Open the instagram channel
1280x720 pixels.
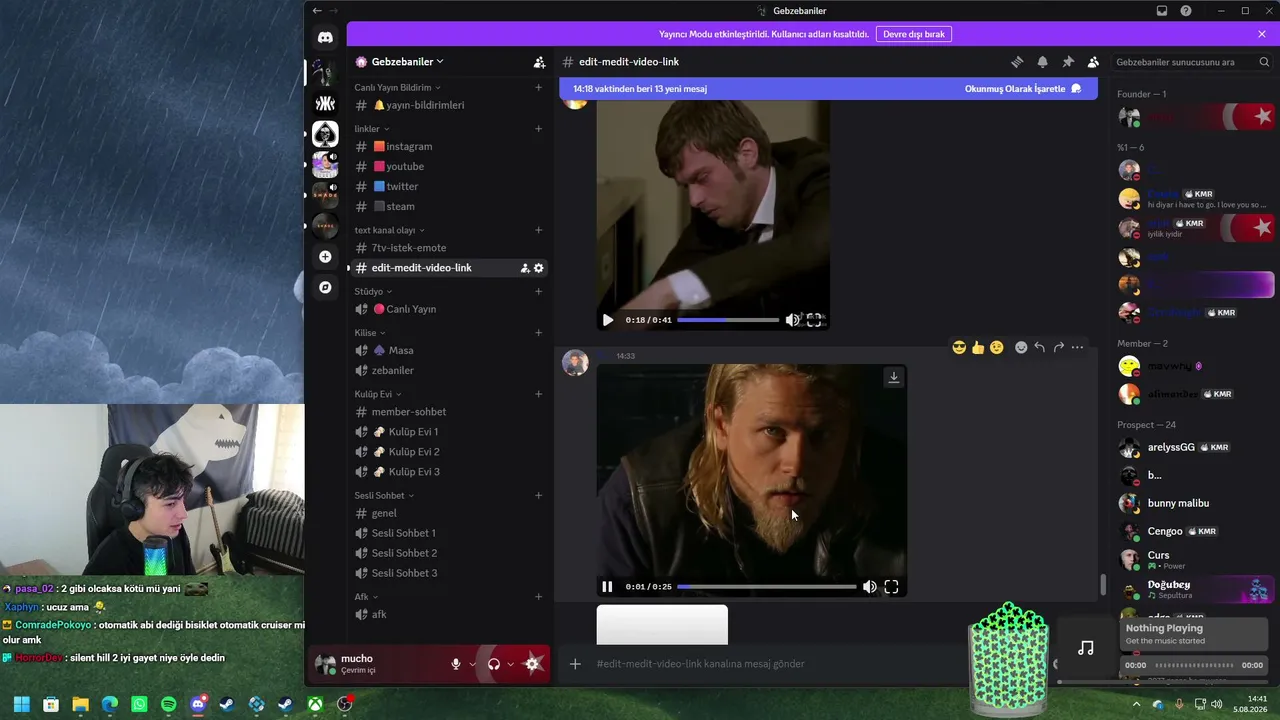coord(448,146)
